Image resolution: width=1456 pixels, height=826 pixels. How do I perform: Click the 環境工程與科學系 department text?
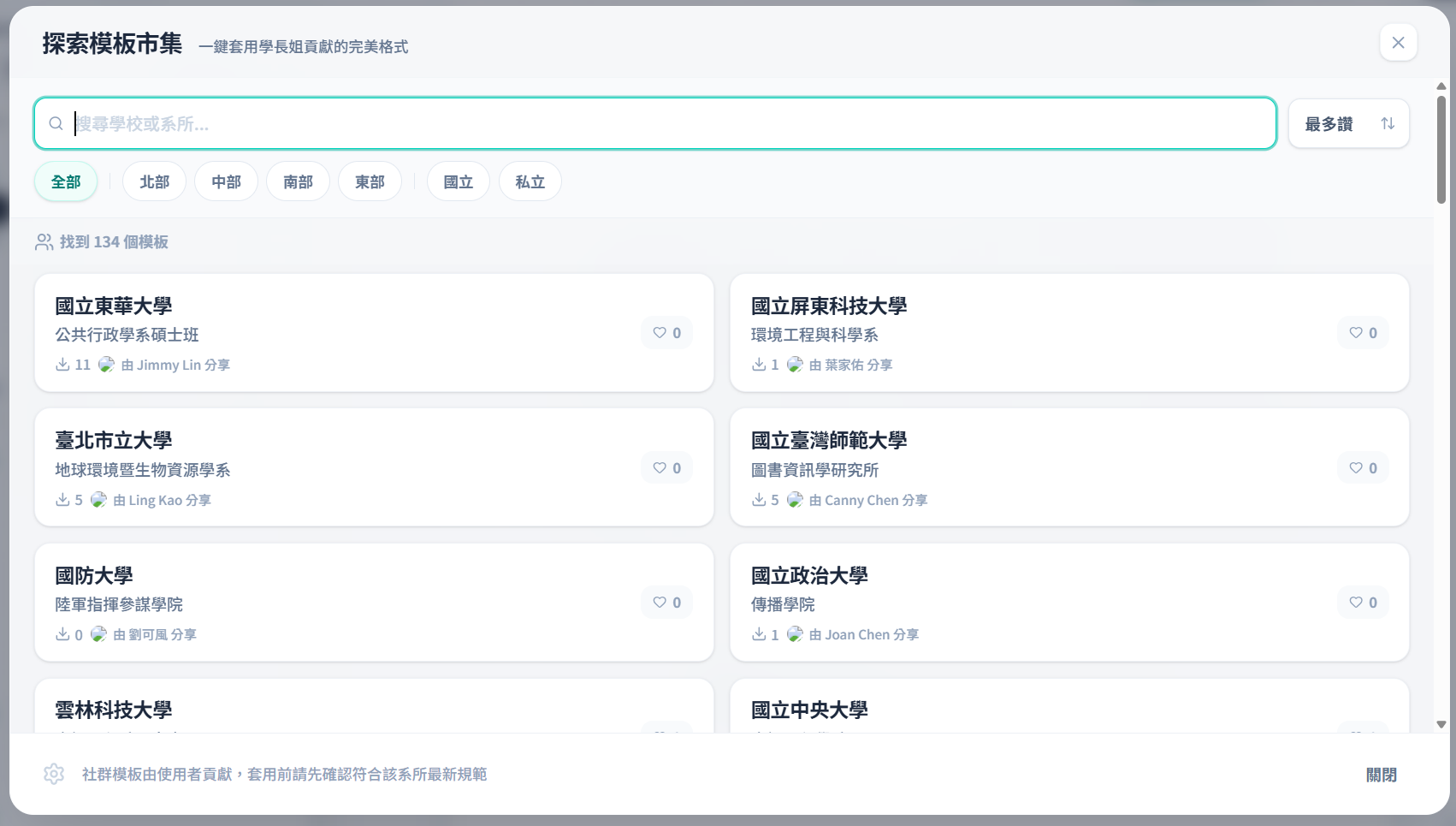click(x=815, y=335)
